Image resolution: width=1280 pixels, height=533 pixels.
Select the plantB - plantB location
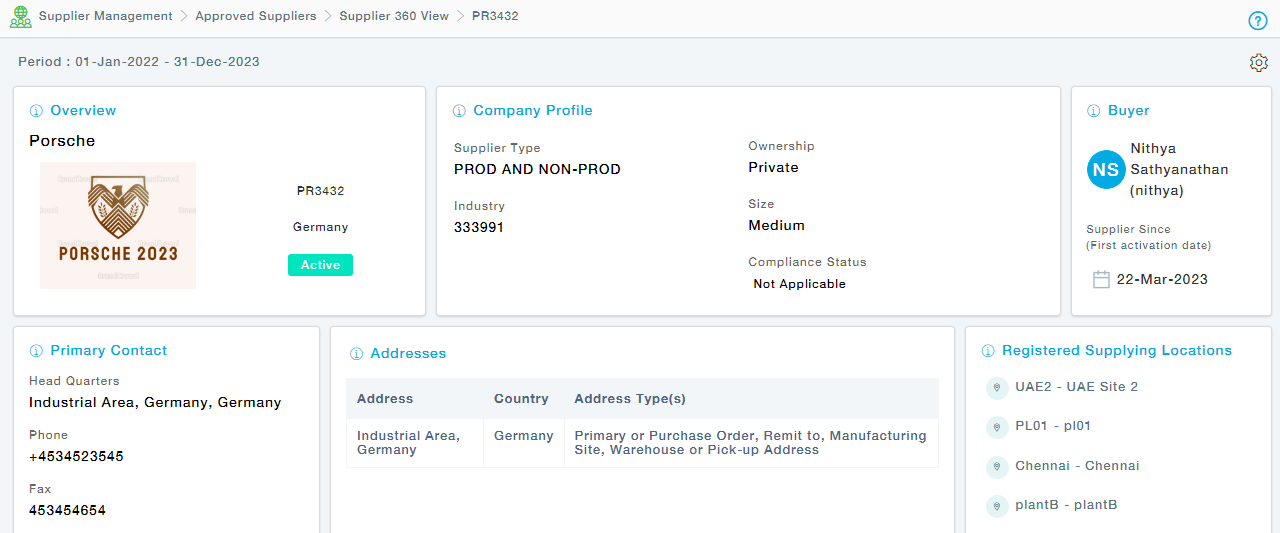click(1052, 505)
